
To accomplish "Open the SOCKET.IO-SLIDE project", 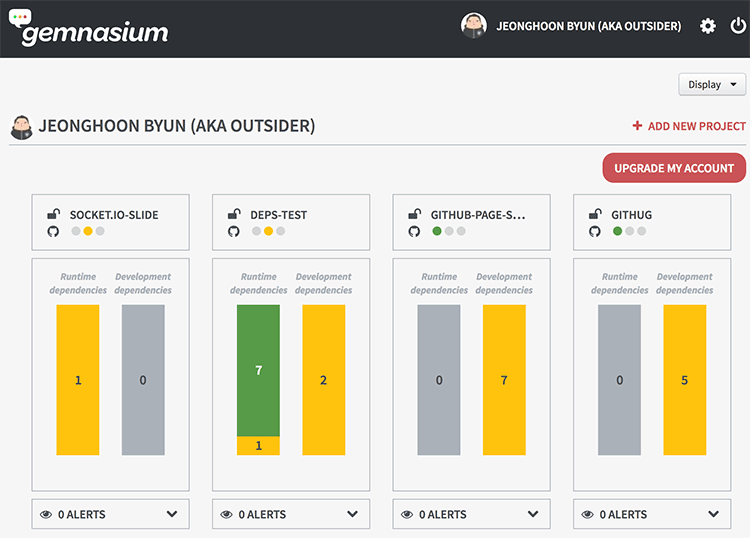I will click(x=114, y=215).
